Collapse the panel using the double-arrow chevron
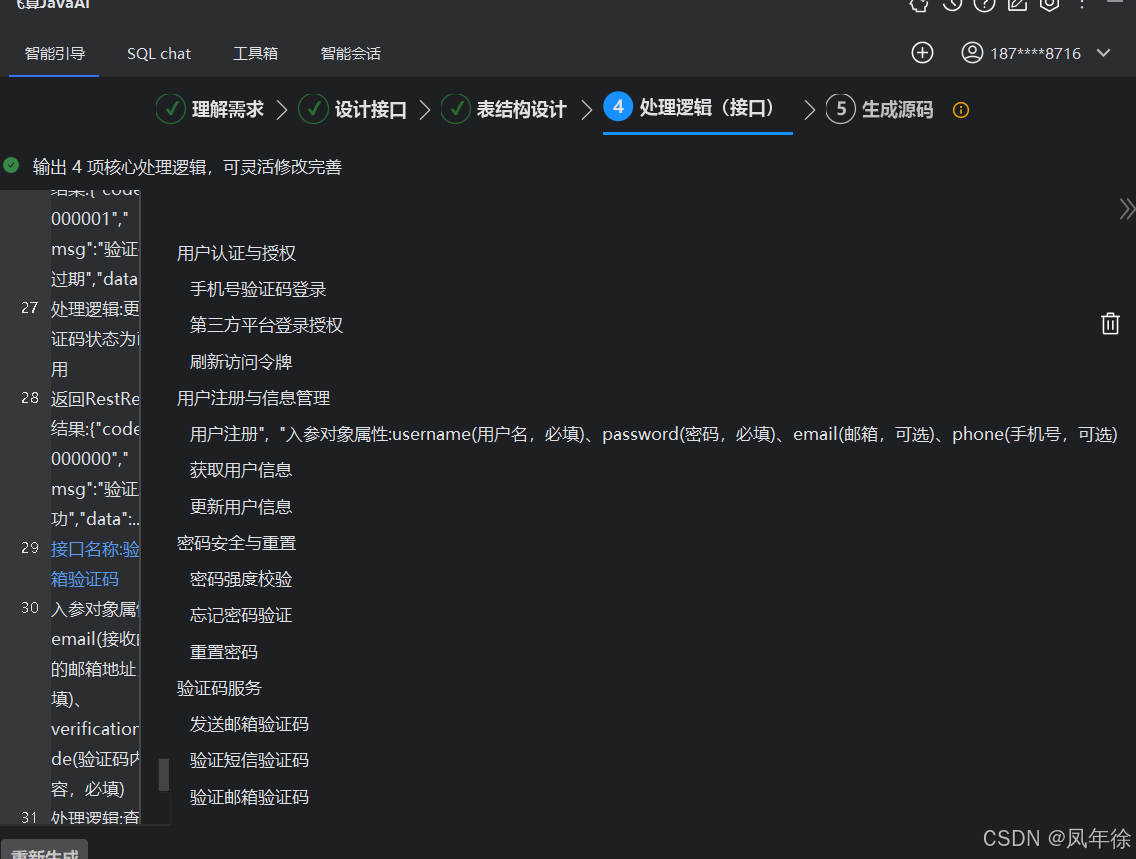 (x=1127, y=208)
